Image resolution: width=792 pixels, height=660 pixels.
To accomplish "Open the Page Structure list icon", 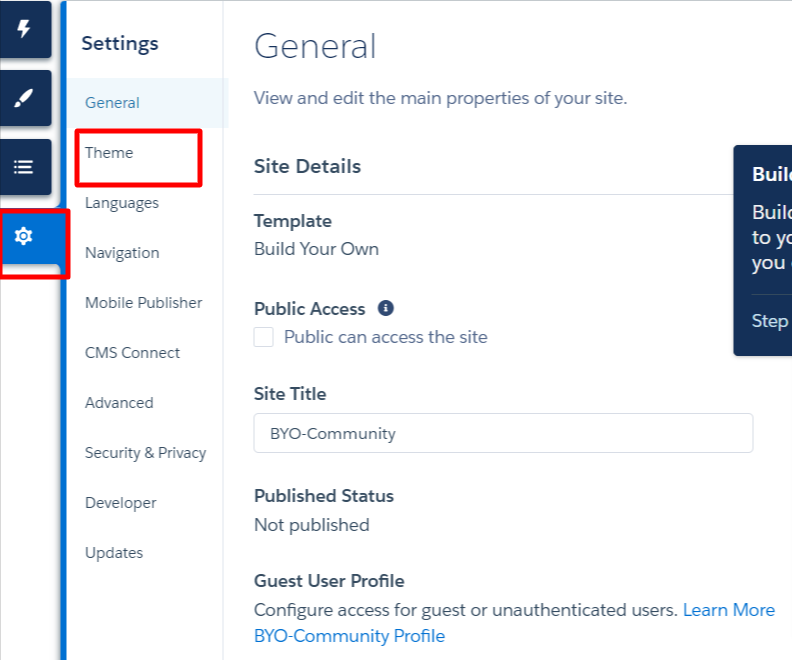I will [24, 167].
